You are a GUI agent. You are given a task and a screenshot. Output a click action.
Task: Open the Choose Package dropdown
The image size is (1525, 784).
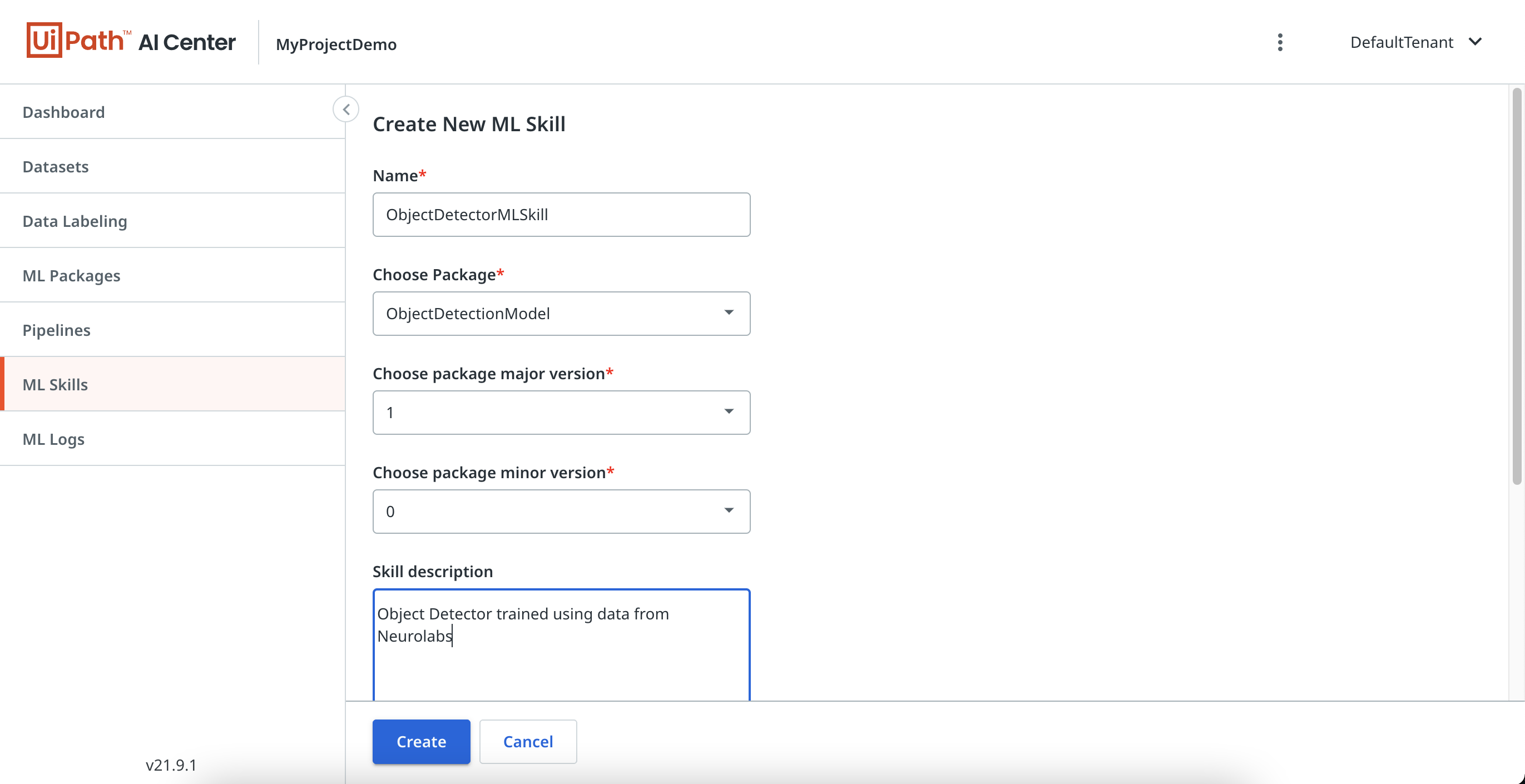[x=561, y=314]
